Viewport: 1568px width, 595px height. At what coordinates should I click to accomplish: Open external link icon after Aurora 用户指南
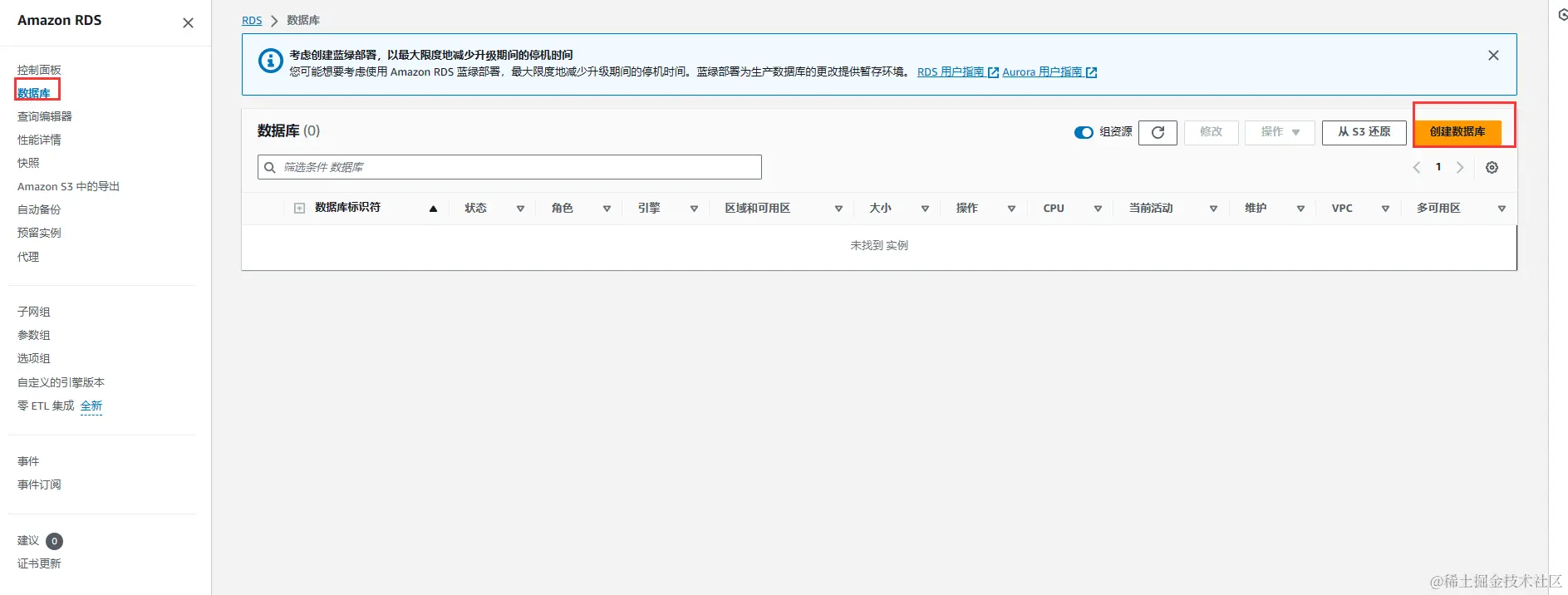(1091, 72)
